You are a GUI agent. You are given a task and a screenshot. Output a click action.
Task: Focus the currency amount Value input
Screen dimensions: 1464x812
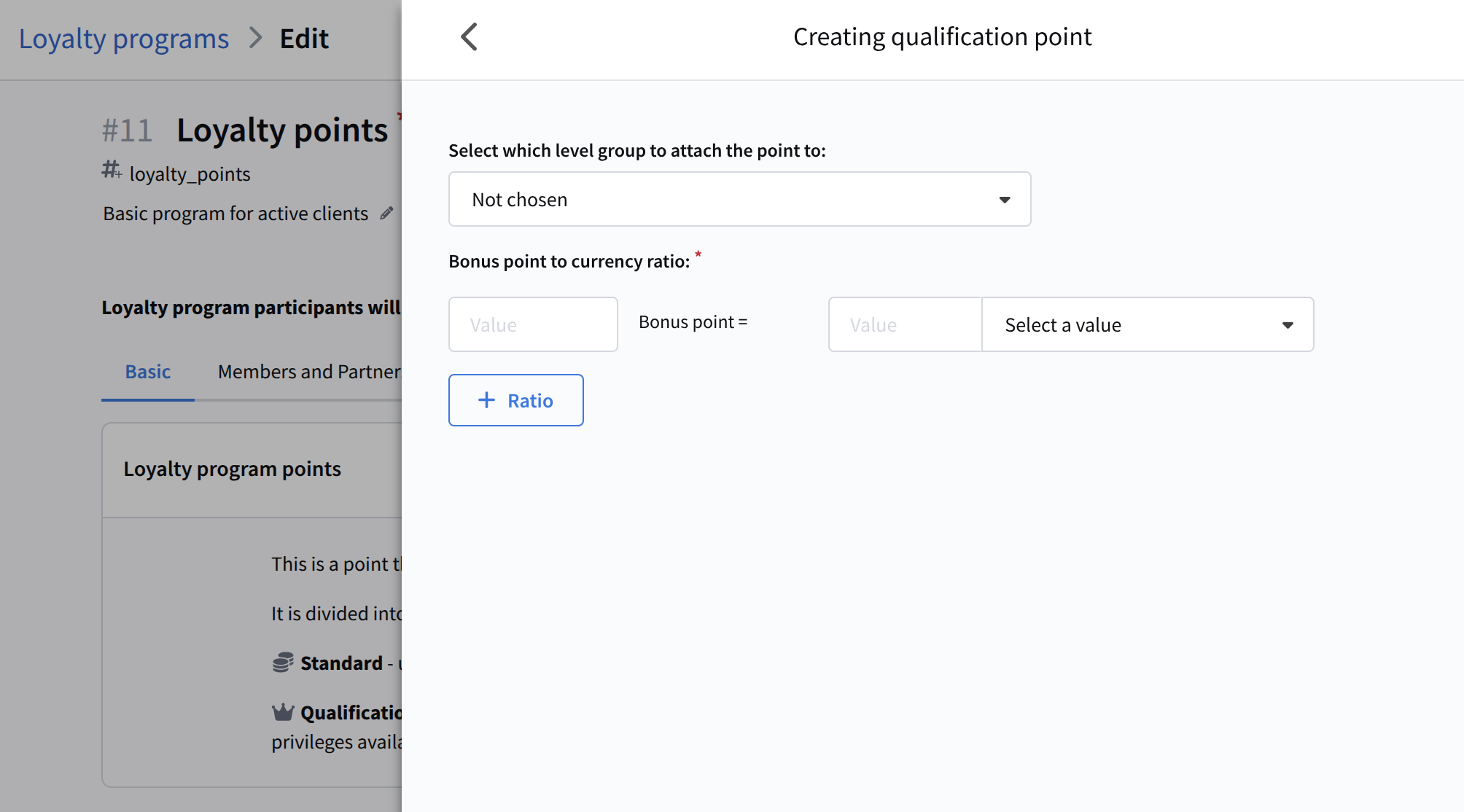pyautogui.click(x=905, y=324)
